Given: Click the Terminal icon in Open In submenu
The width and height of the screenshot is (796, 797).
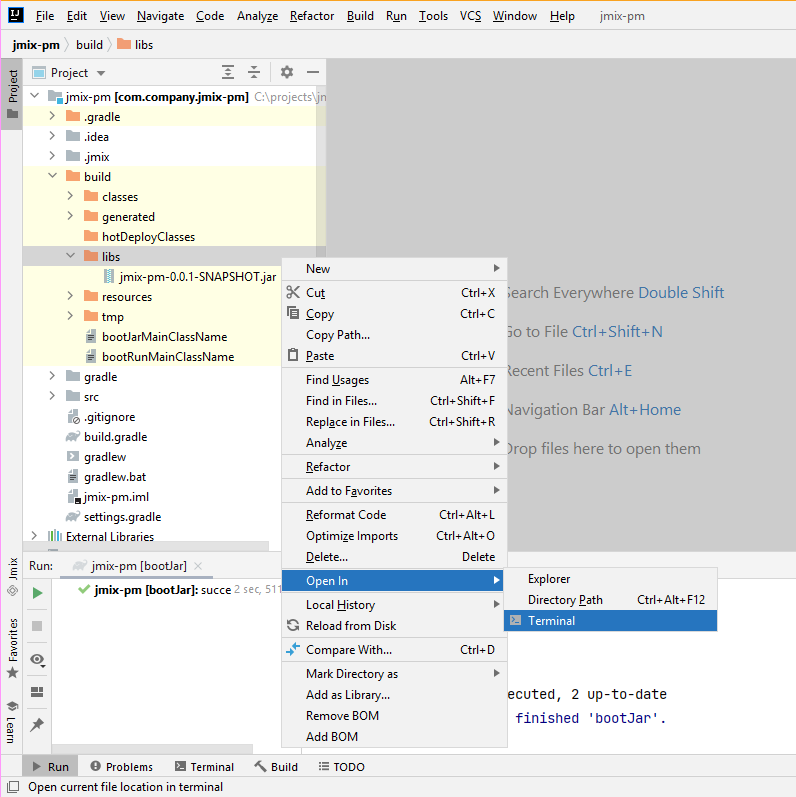Looking at the screenshot, I should coord(515,620).
